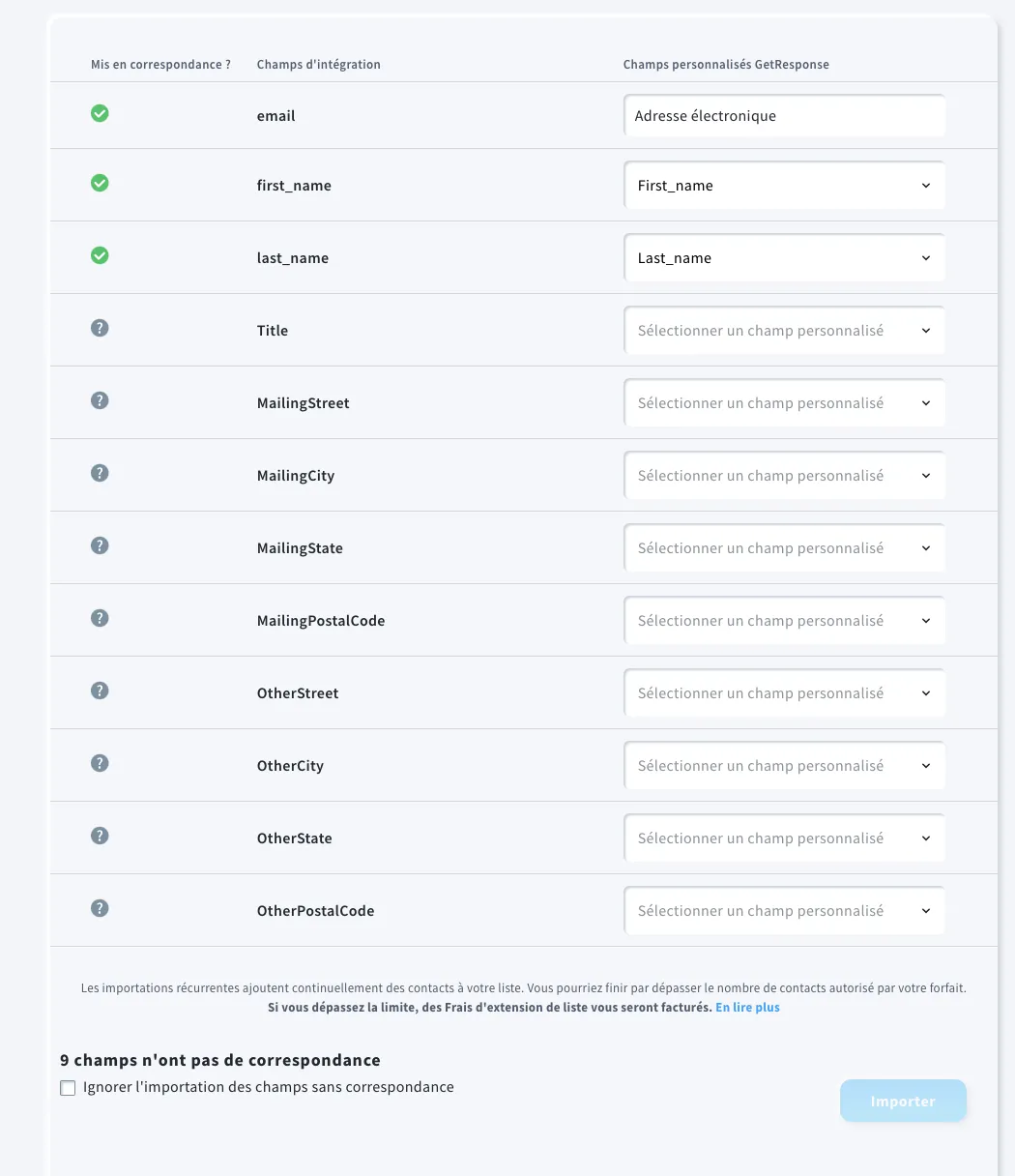Open the First_name custom field dropdown

pyautogui.click(x=784, y=185)
